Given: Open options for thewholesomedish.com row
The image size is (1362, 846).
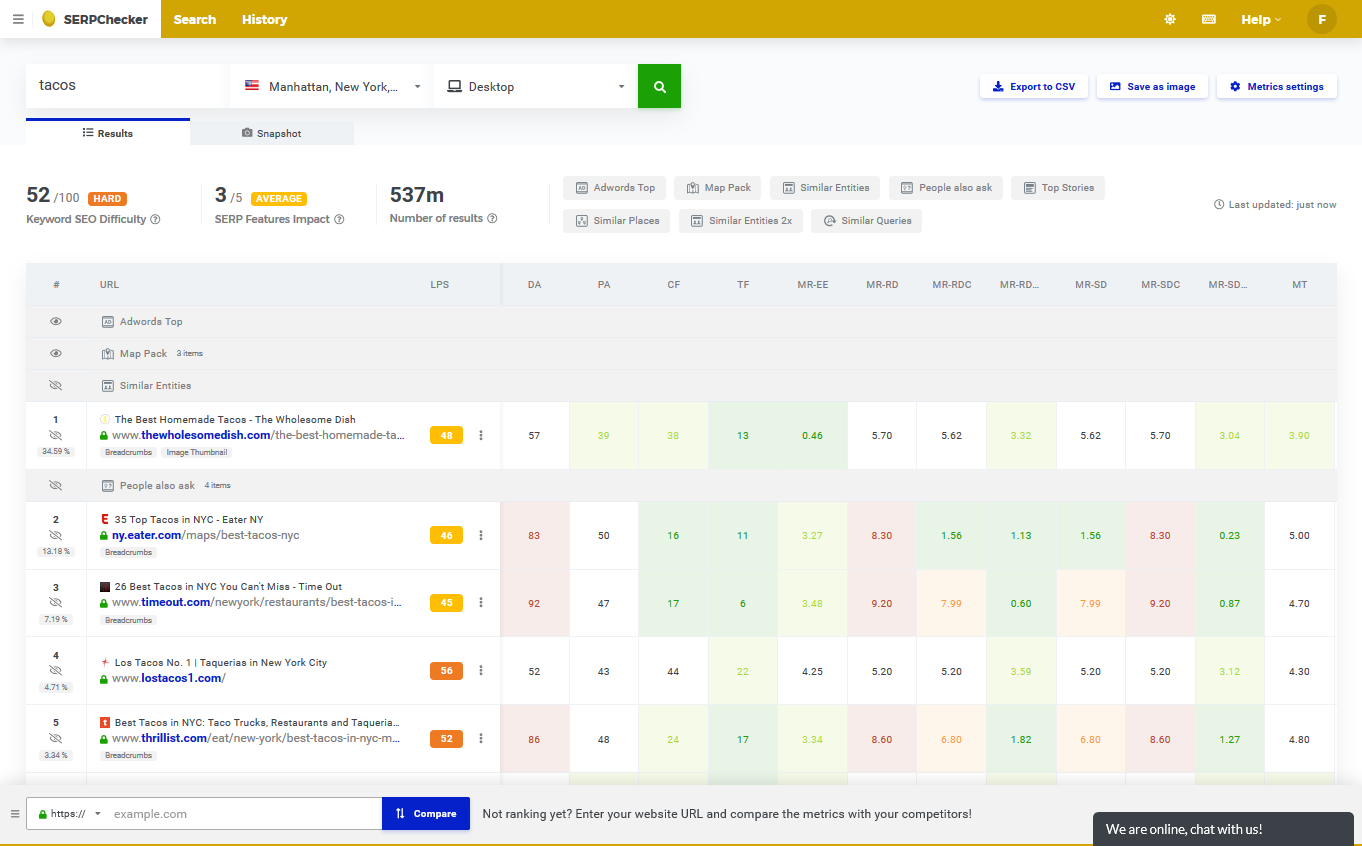Looking at the screenshot, I should (x=481, y=435).
